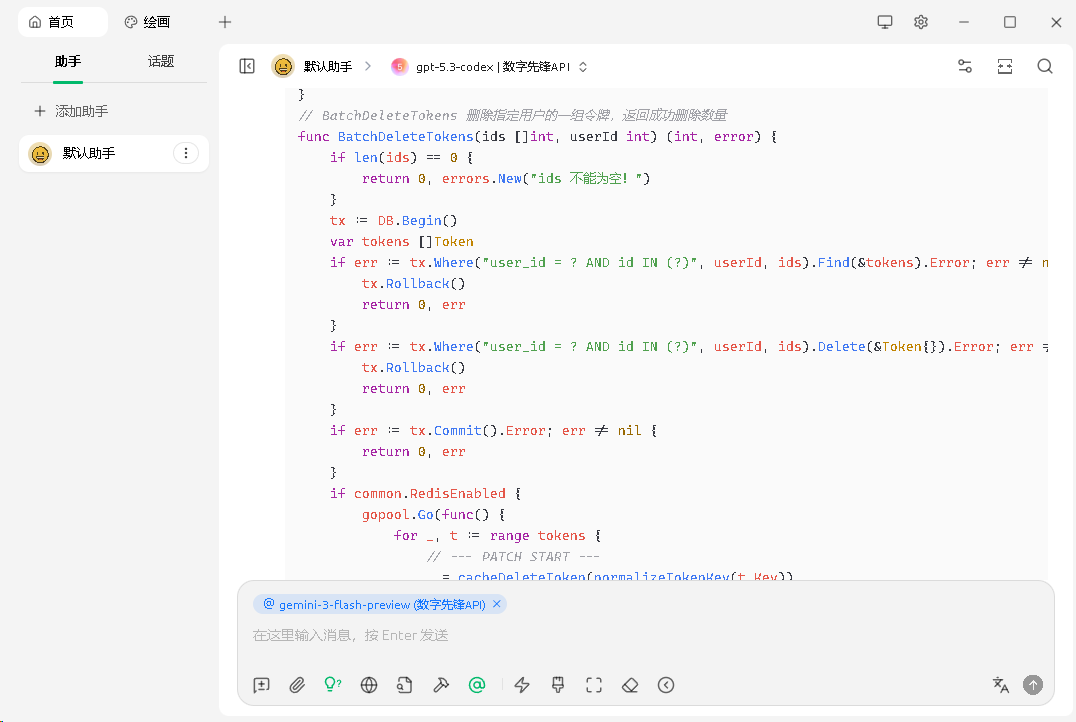Open chat settings sliders icon

coord(964,66)
